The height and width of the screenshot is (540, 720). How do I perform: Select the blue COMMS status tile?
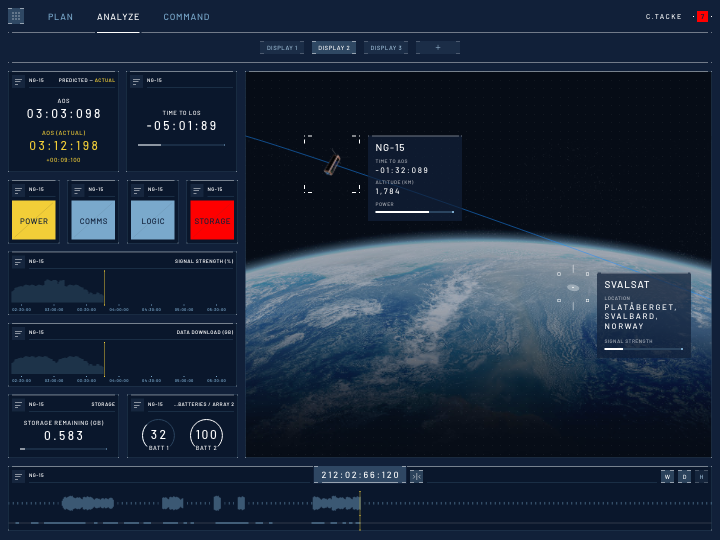93,220
